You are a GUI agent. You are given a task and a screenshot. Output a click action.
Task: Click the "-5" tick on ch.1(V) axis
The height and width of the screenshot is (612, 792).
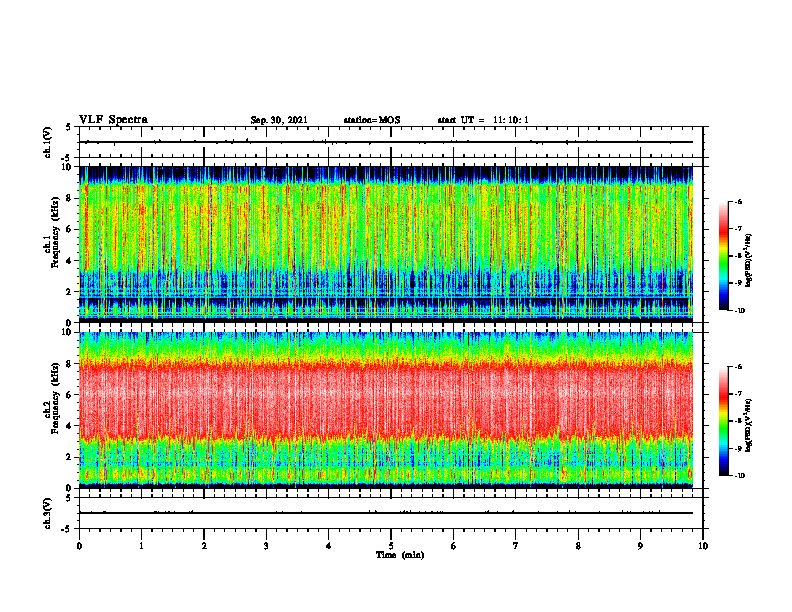tap(67, 158)
